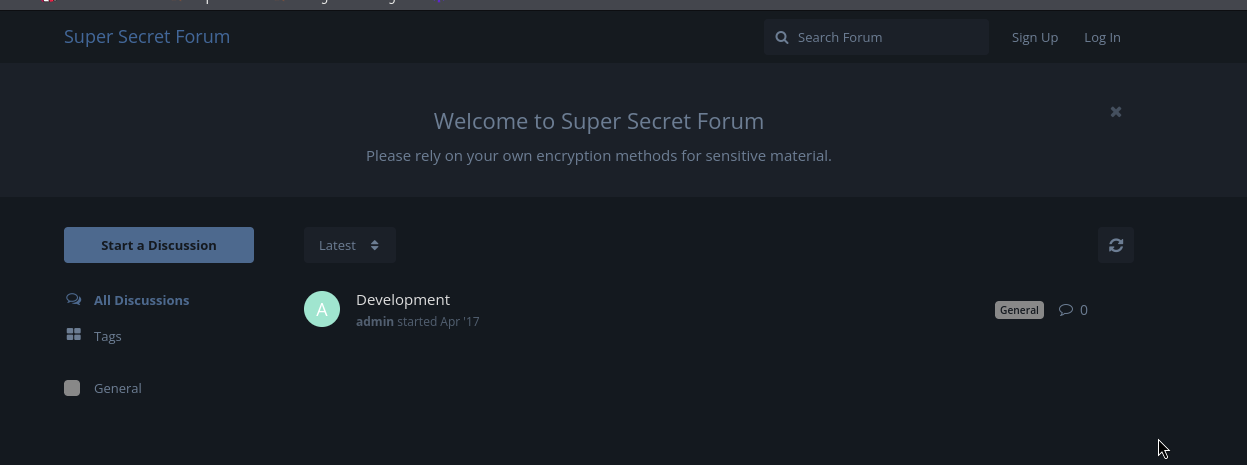Click the Sign Up link

point(1034,37)
